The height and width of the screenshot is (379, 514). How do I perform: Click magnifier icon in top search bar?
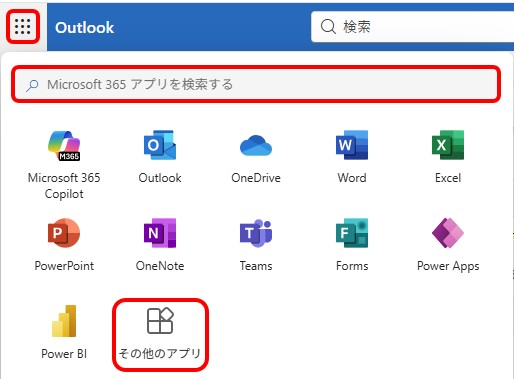328,27
